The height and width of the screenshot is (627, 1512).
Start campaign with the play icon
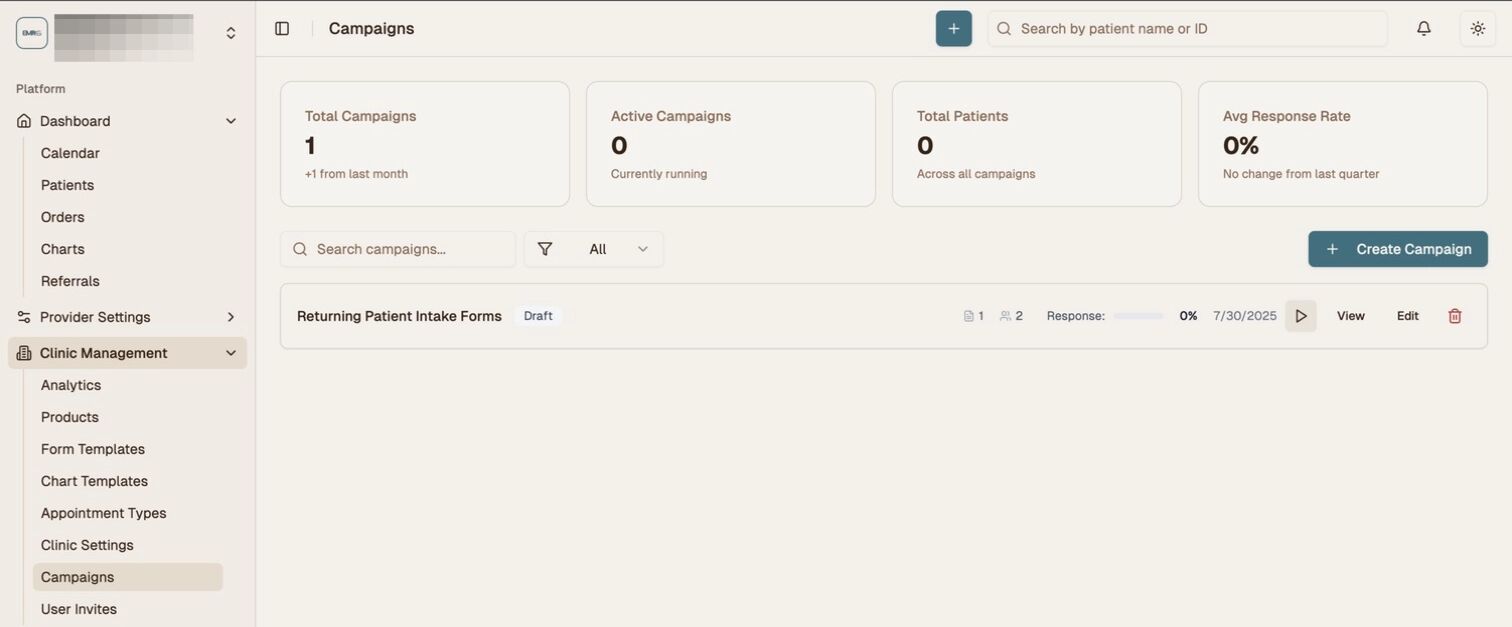point(1300,316)
